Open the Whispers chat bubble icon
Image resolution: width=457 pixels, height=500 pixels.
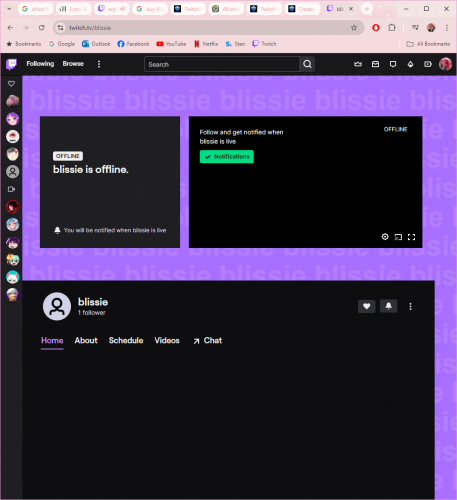click(393, 64)
